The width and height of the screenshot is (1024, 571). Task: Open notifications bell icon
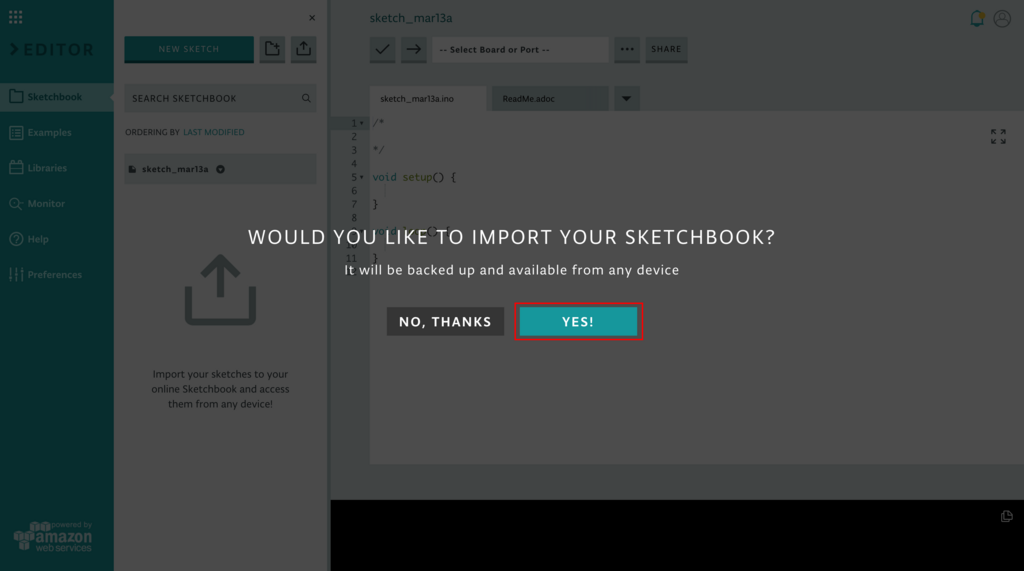click(x=977, y=18)
